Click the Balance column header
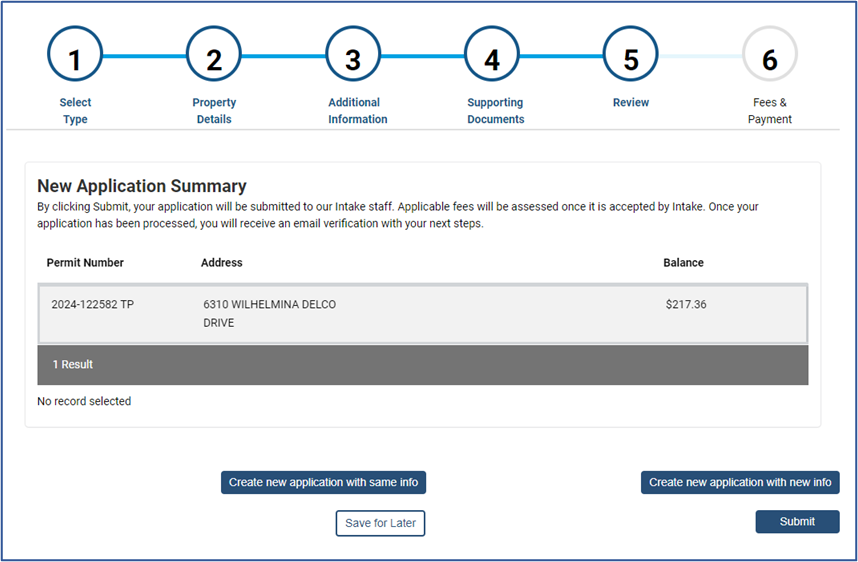 (x=683, y=263)
